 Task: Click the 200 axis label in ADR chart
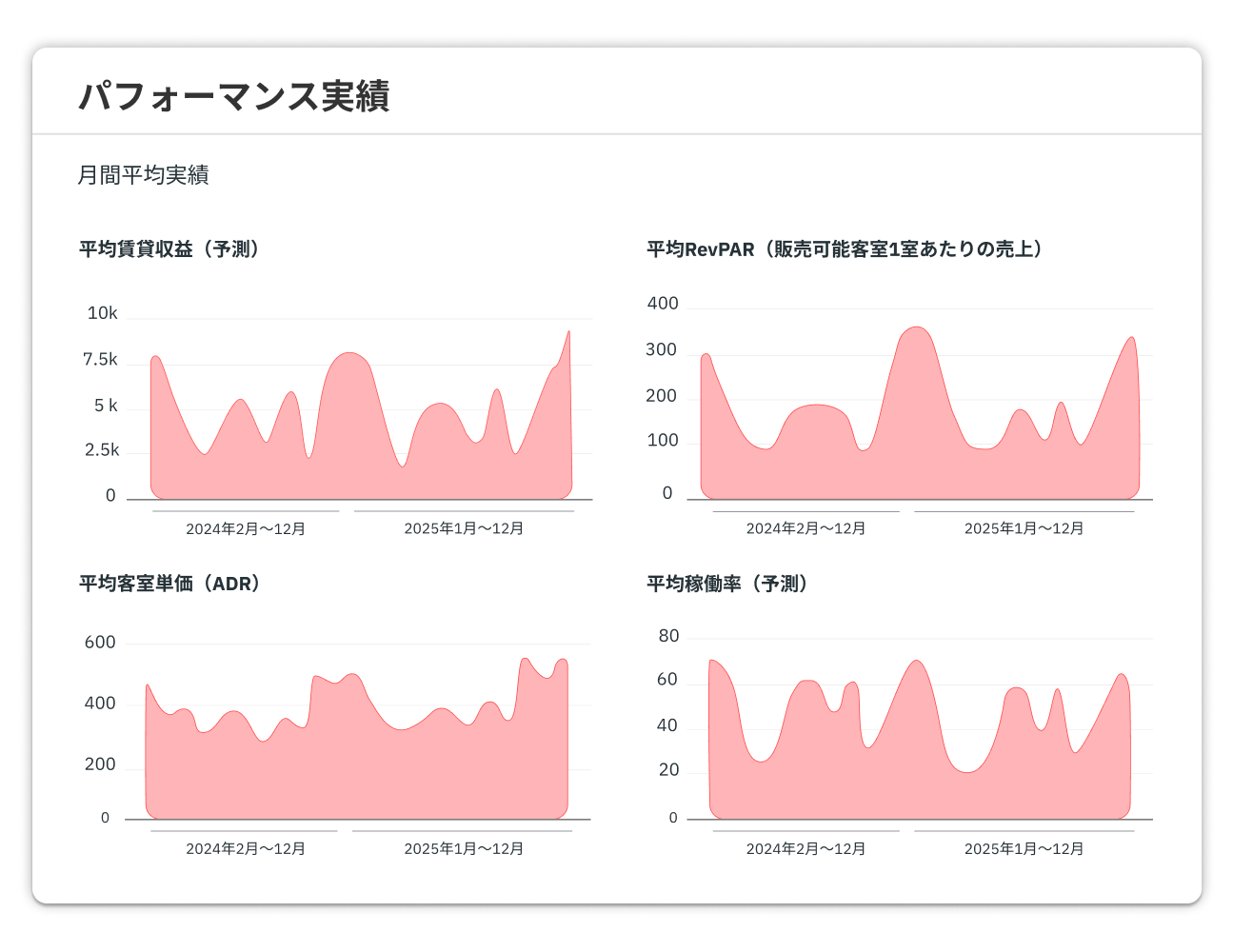(100, 764)
